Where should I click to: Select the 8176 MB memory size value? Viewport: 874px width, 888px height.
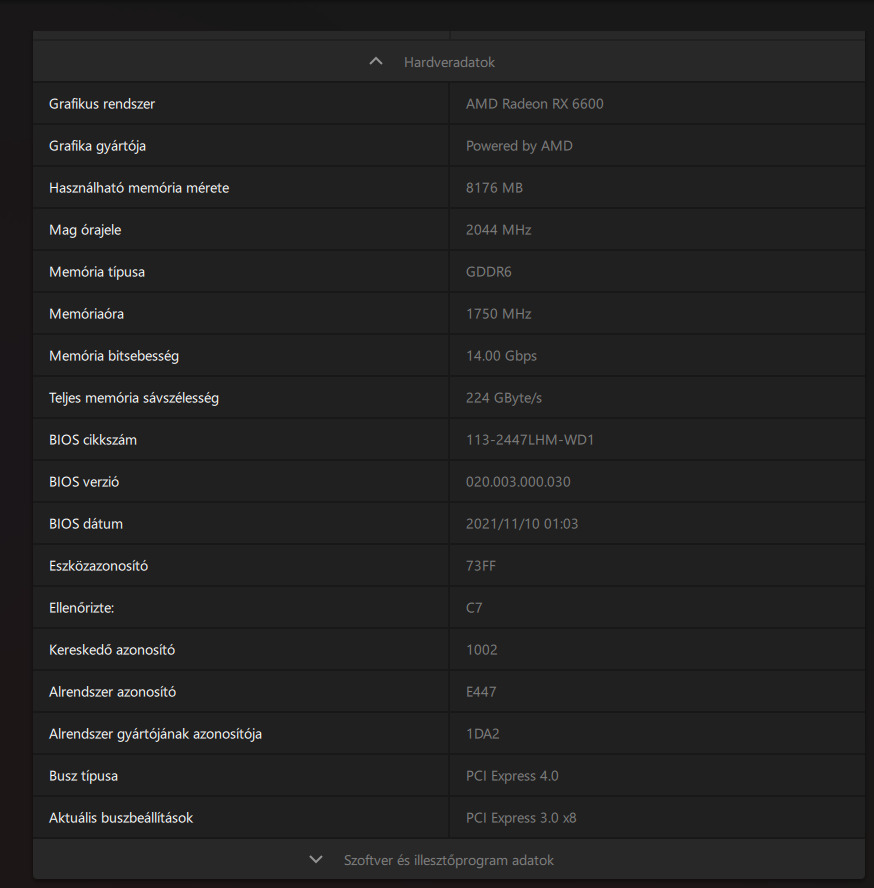[x=494, y=188]
